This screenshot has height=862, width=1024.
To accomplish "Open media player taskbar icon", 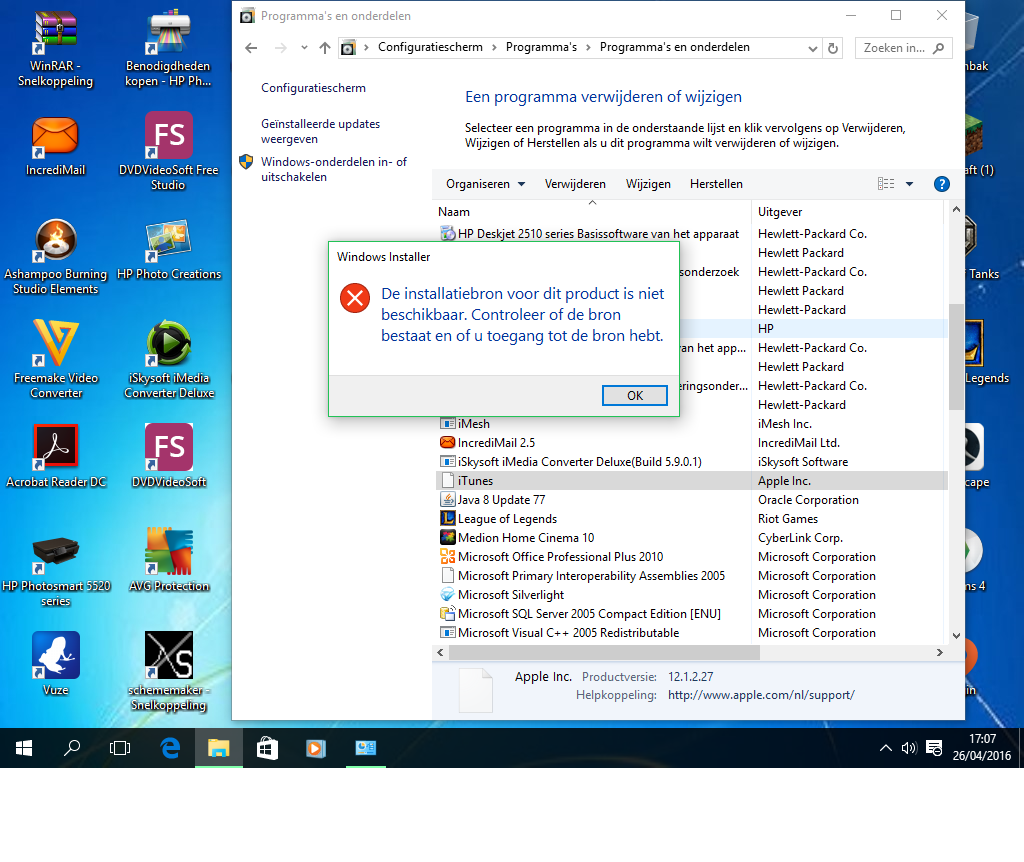I will (316, 748).
